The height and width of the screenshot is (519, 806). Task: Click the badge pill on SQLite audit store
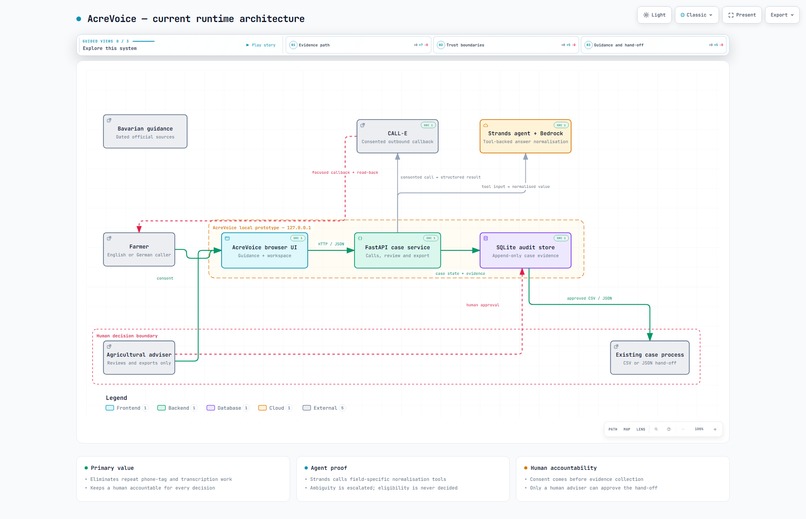coord(561,238)
